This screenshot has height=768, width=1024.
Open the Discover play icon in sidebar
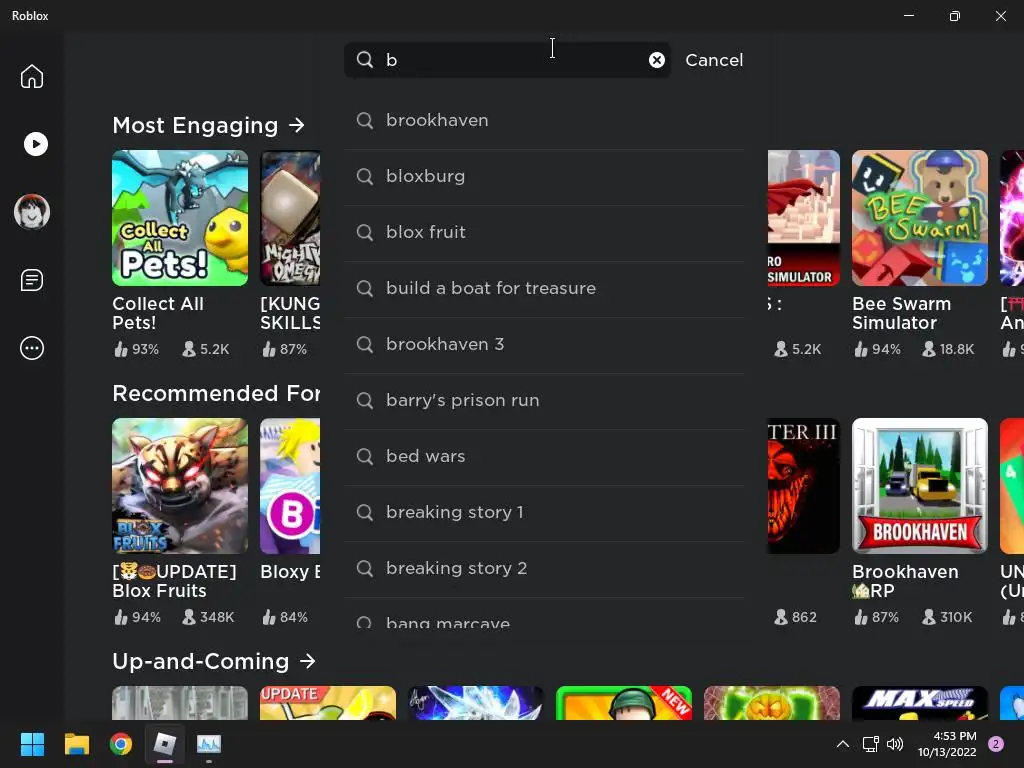pos(35,144)
